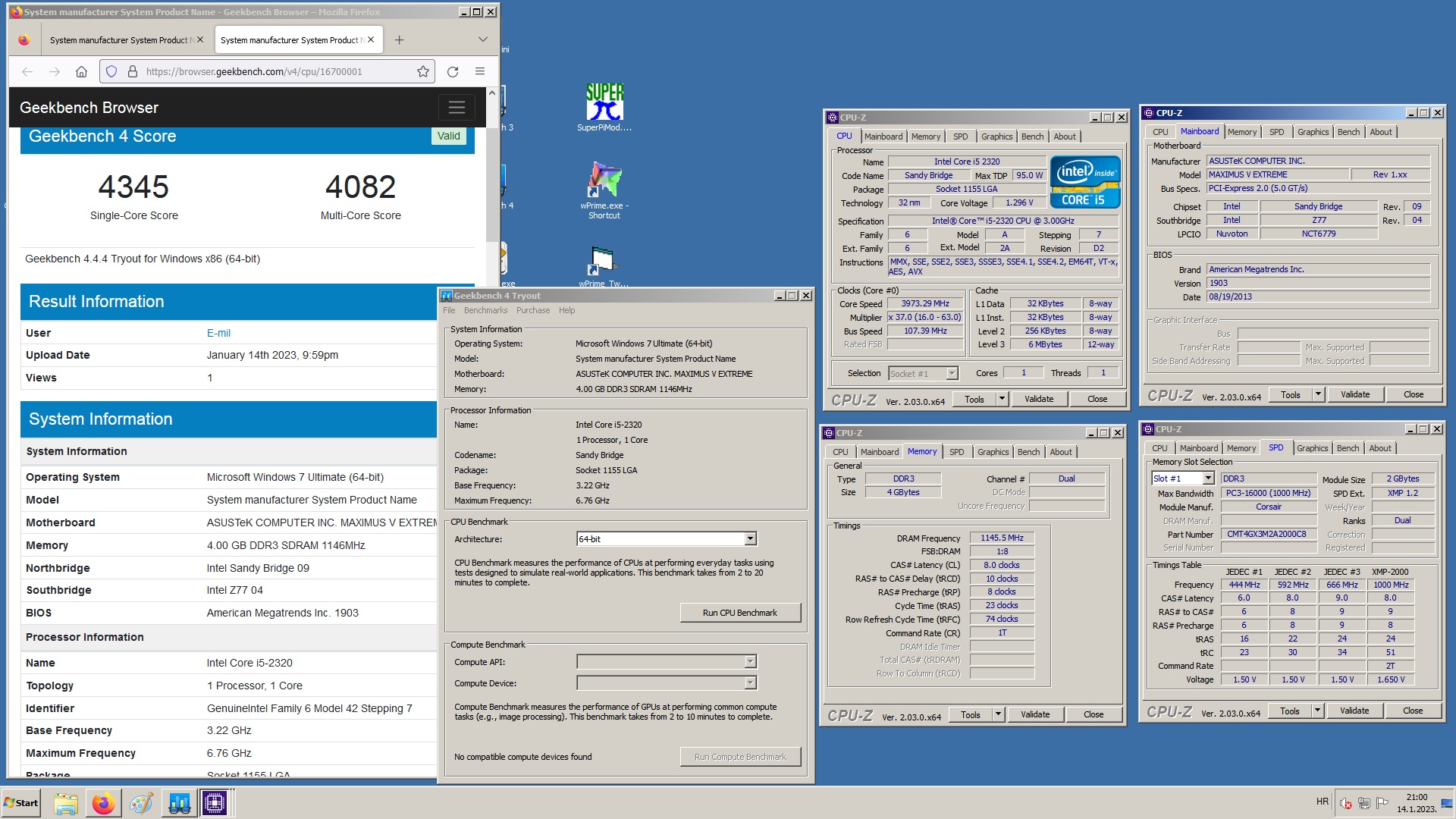
Task: Click Validate in the CPU-Z CPU window
Action: point(1039,399)
